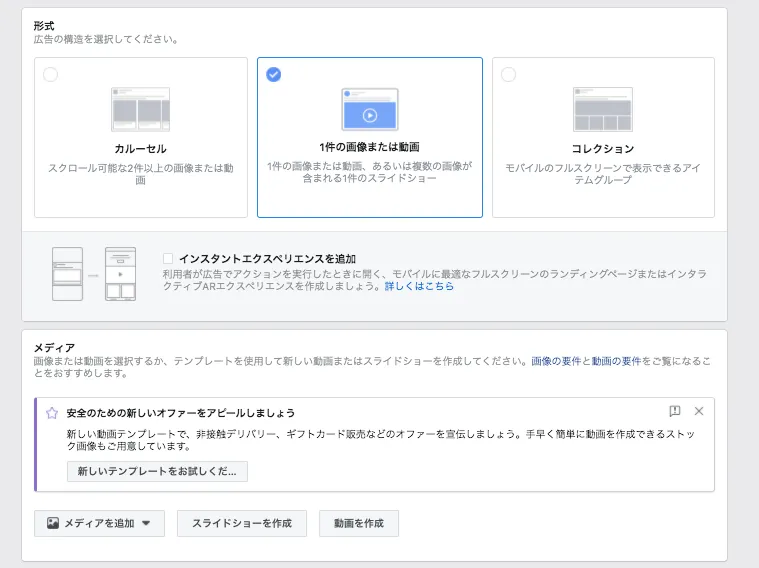Open the メディアを追加 dropdown
The image size is (759, 568).
(x=99, y=523)
